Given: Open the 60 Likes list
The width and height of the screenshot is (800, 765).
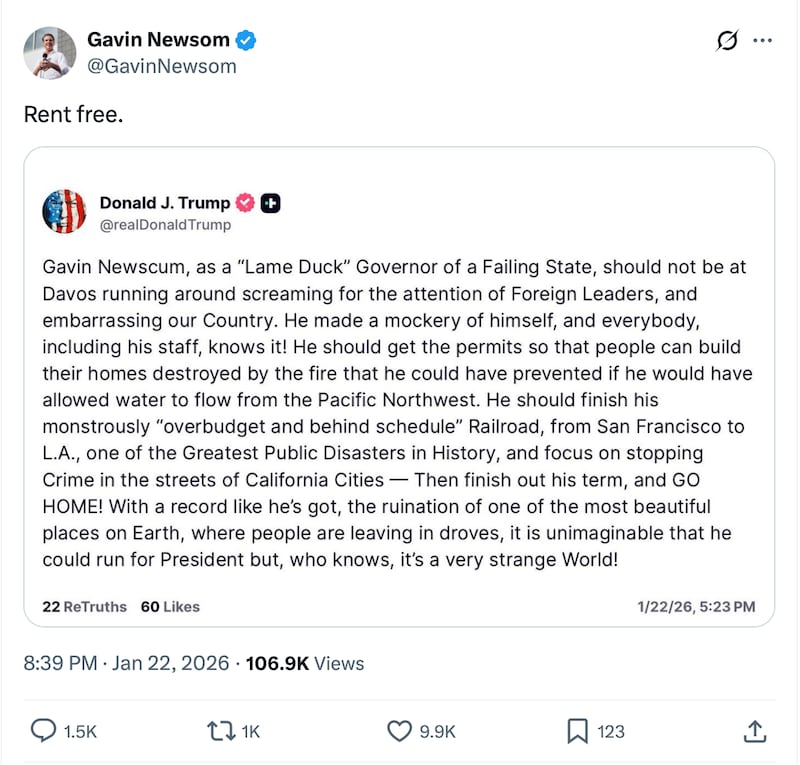Looking at the screenshot, I should tap(171, 607).
